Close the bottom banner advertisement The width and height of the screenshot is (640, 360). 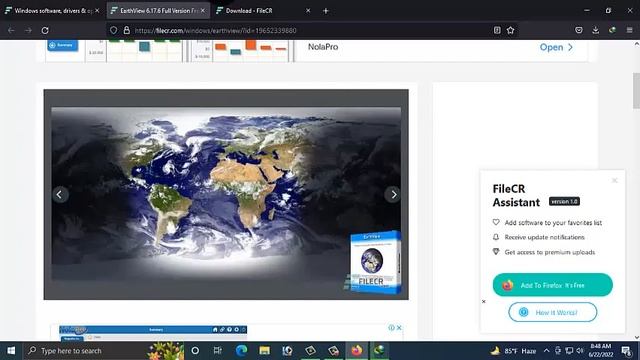[399, 327]
